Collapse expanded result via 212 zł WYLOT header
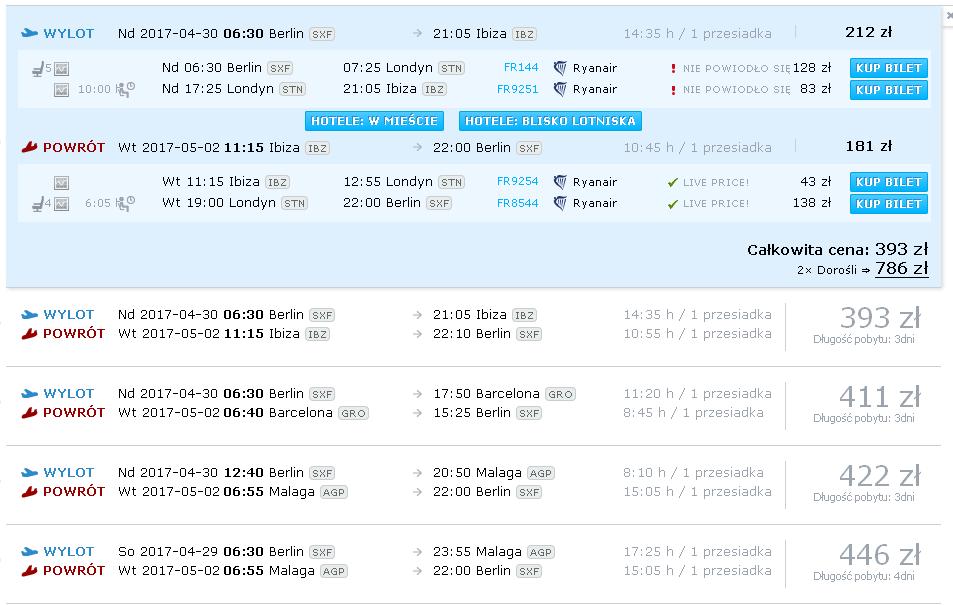Viewport: 953px width, 605px height. coord(474,33)
